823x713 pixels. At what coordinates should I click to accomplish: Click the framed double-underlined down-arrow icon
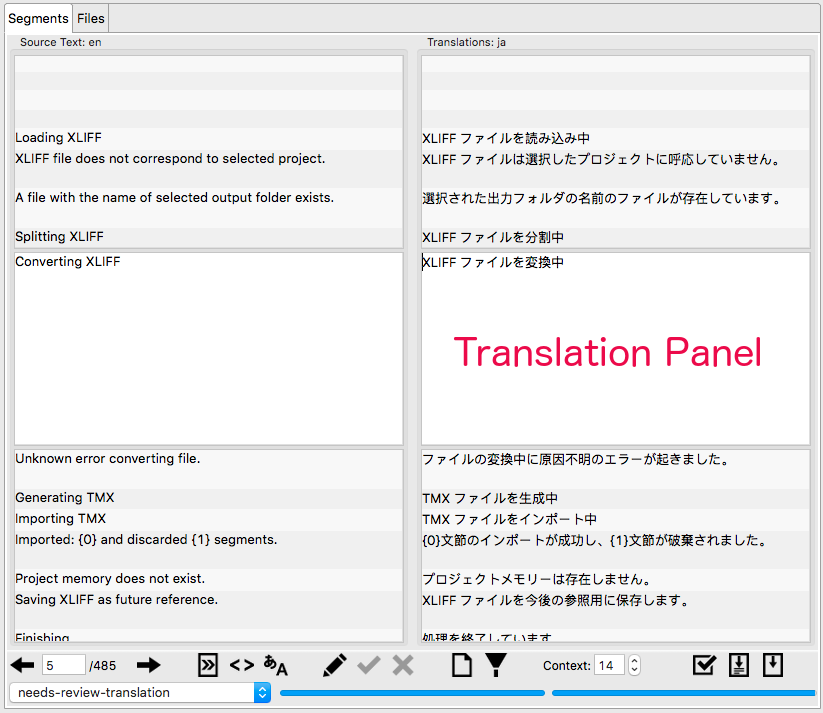pyautogui.click(x=739, y=665)
